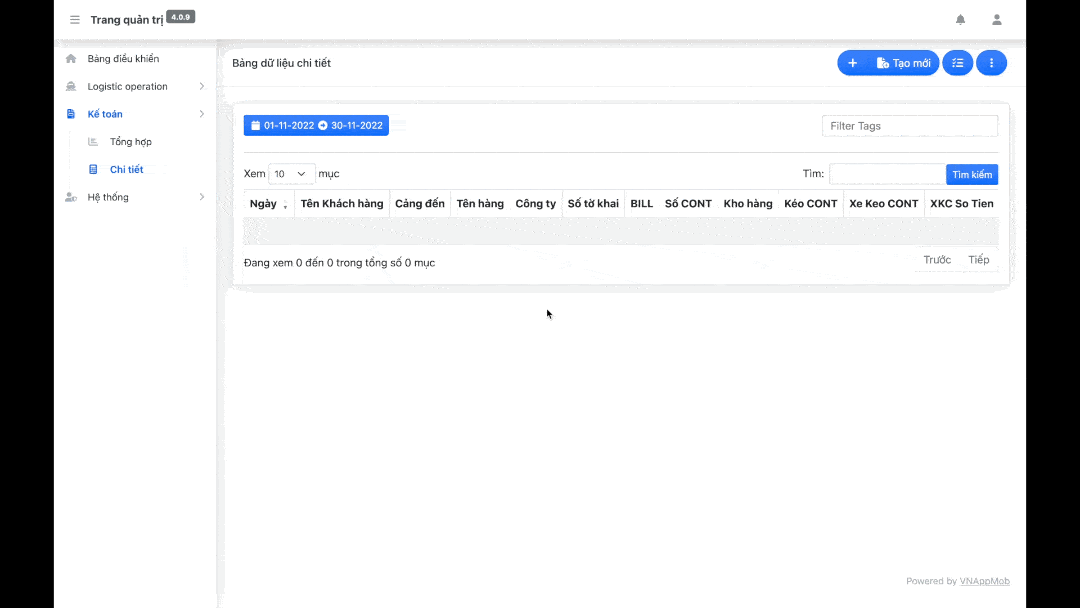Open the VNAppMob link

tap(984, 581)
